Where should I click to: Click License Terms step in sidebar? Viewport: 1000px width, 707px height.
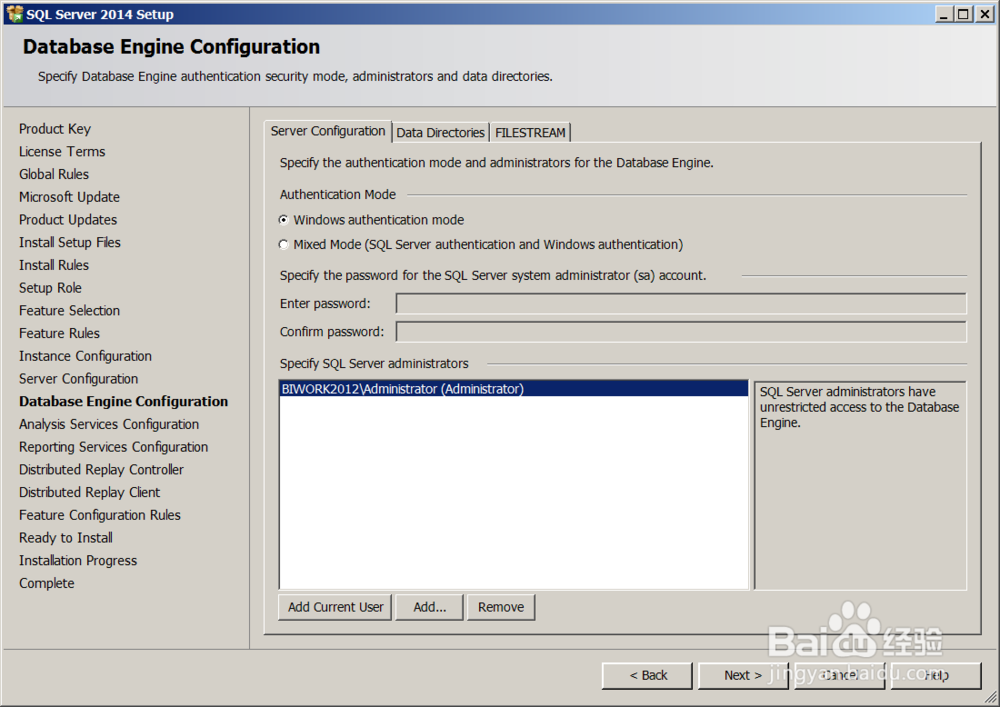62,152
